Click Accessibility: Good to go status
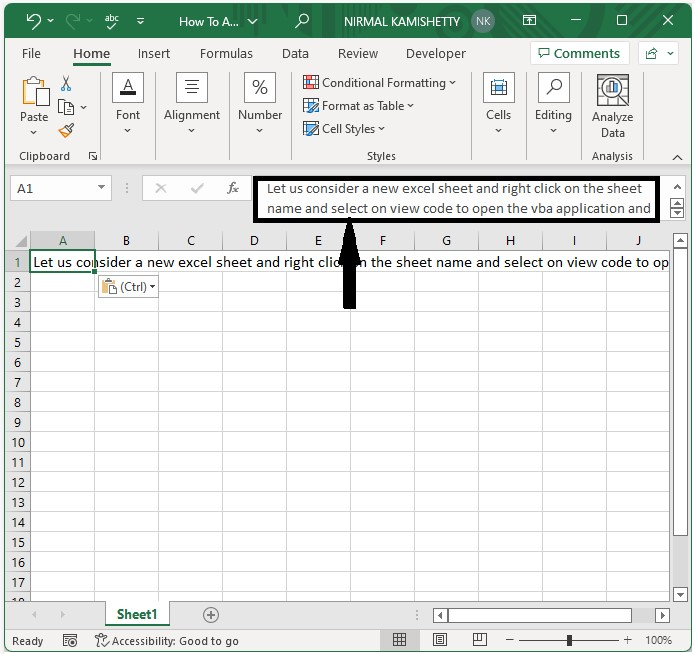The height and width of the screenshot is (654, 695). click(167, 641)
